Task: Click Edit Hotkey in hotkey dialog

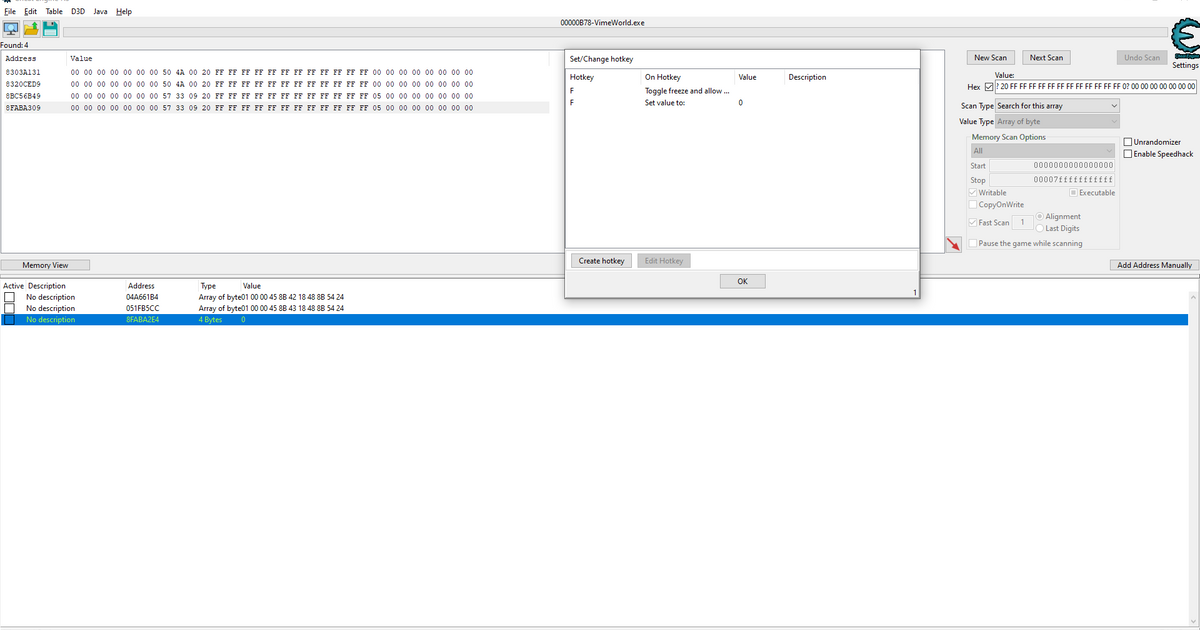Action: pos(664,261)
